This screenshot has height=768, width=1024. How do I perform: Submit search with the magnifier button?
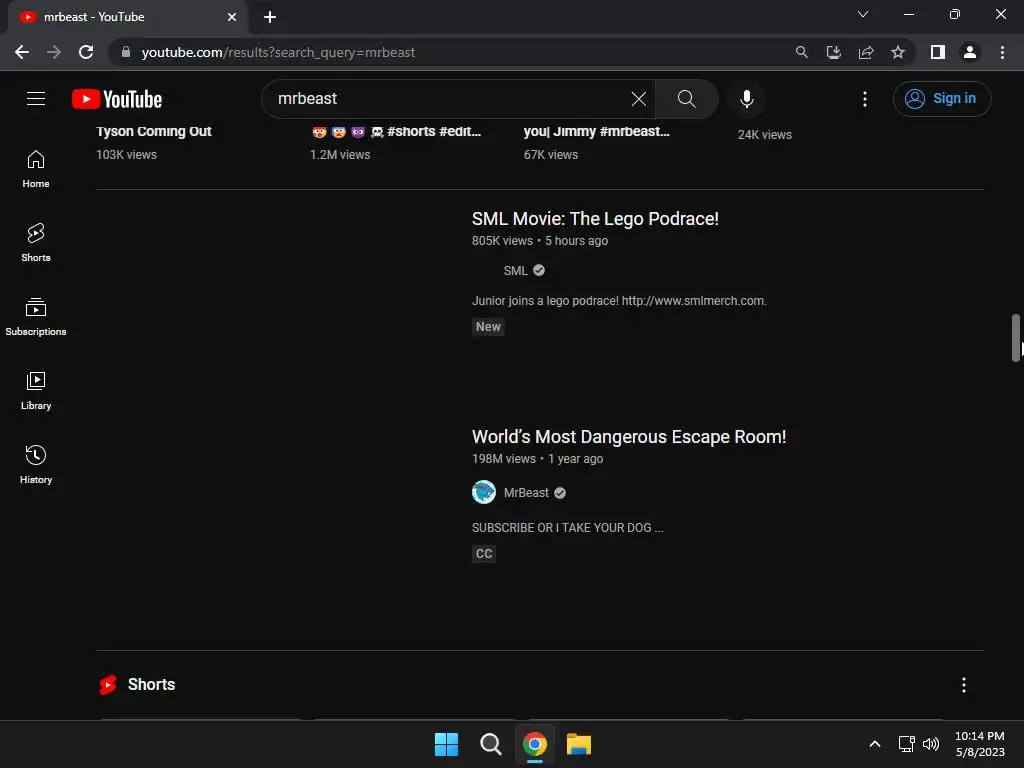[x=686, y=99]
